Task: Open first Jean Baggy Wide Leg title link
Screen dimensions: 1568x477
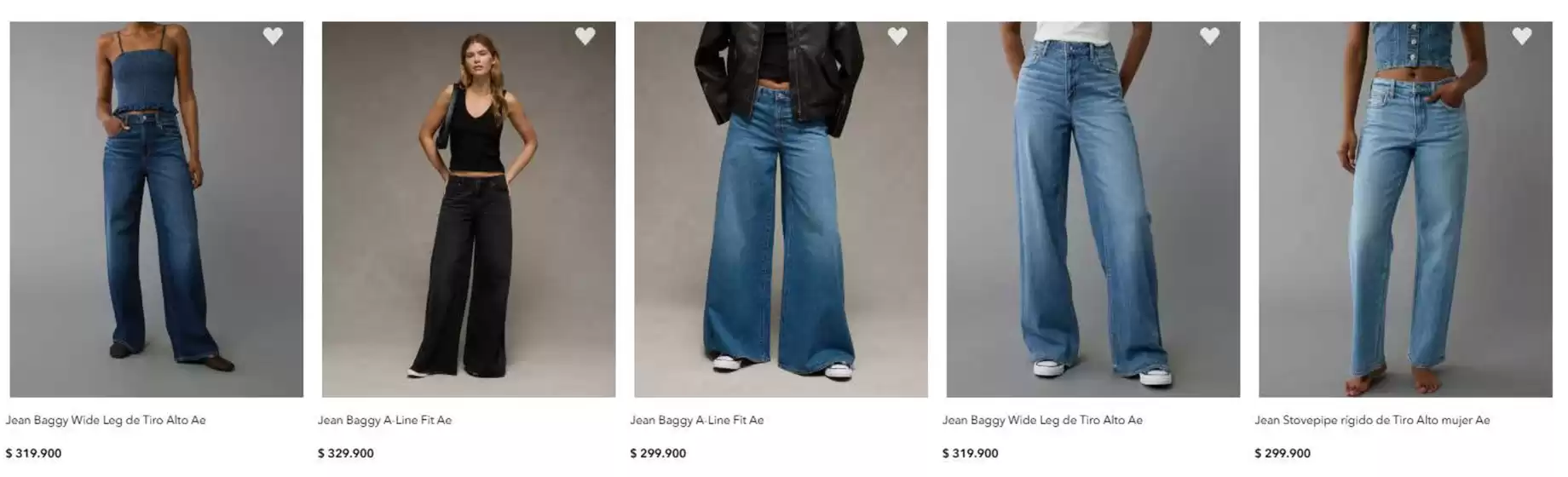Action: [106, 420]
